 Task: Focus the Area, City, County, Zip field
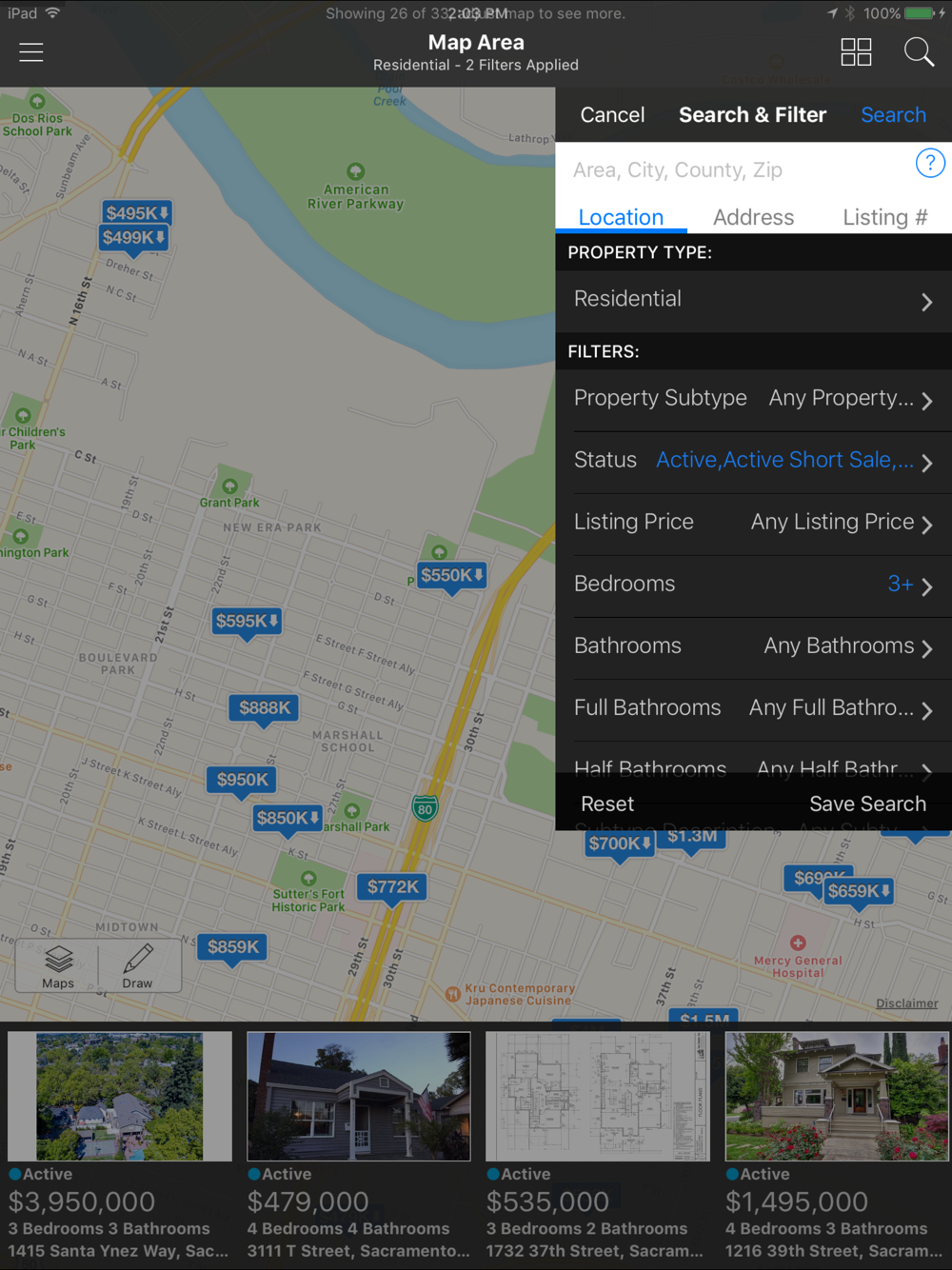click(x=733, y=169)
